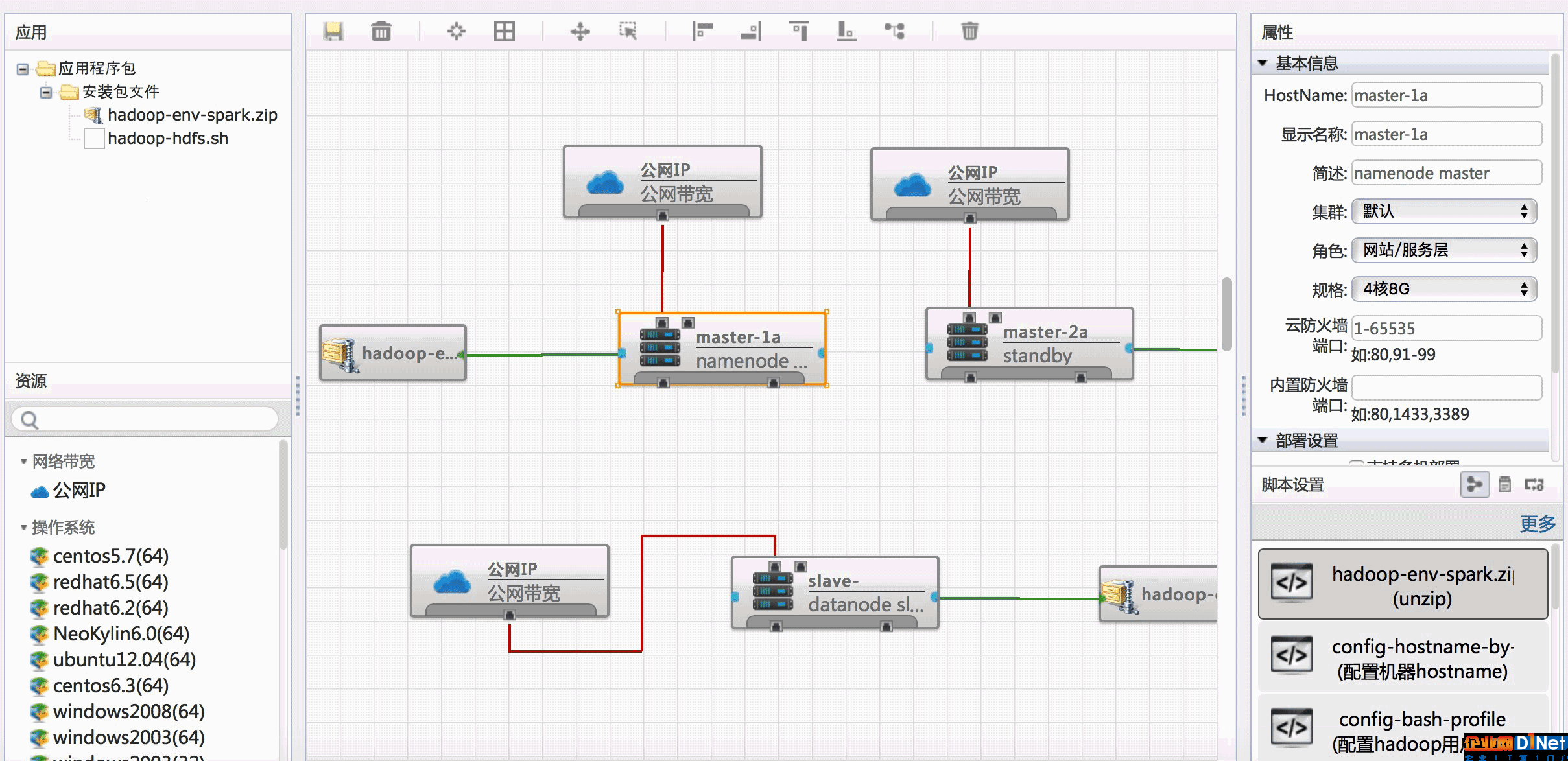Click the script icon of config-bash-profile

point(1291,728)
